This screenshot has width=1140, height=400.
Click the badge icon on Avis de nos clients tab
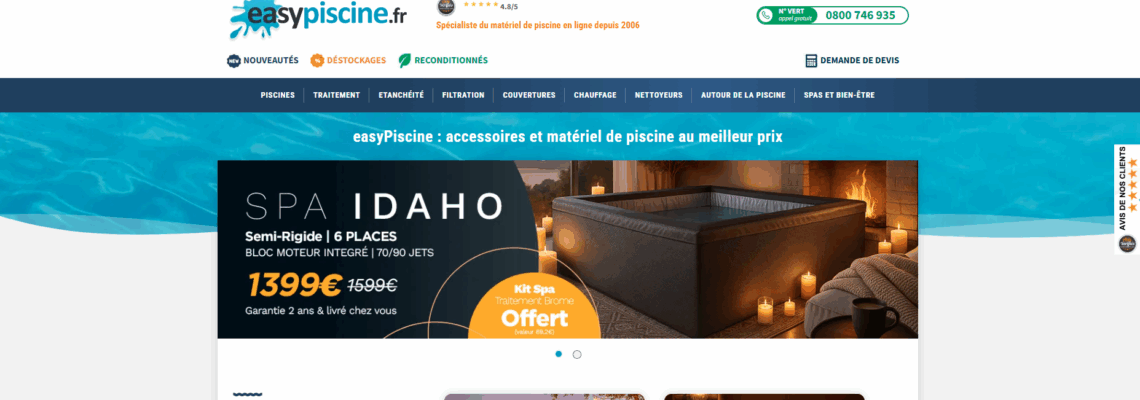tap(1128, 244)
